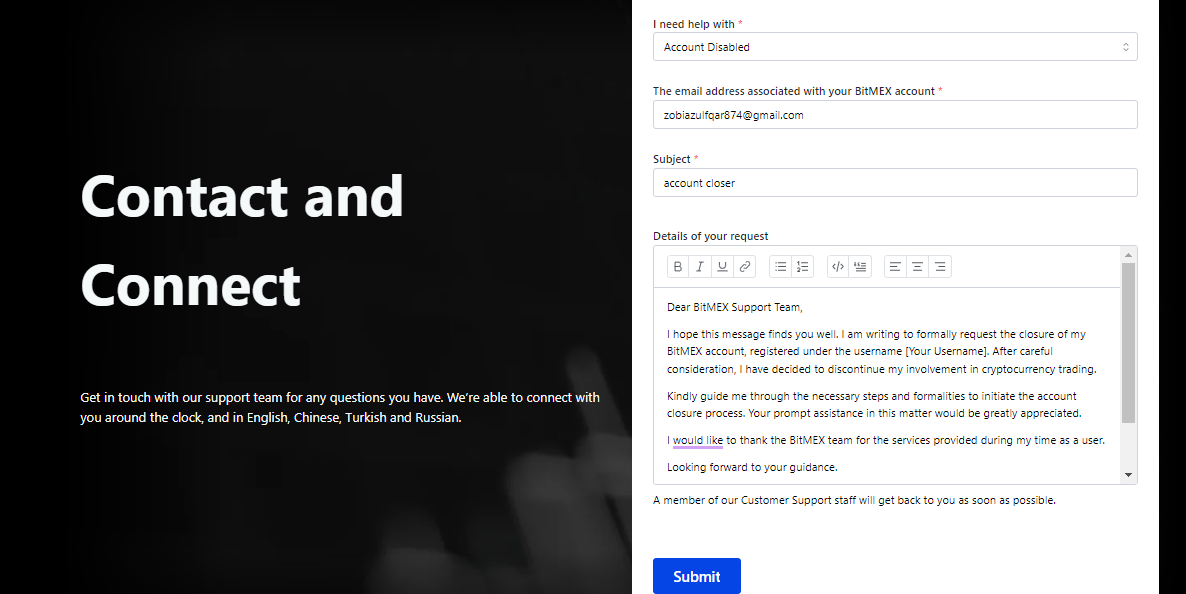1186x594 pixels.
Task: Click the 'I need help with' field label
Action: pyautogui.click(x=694, y=24)
